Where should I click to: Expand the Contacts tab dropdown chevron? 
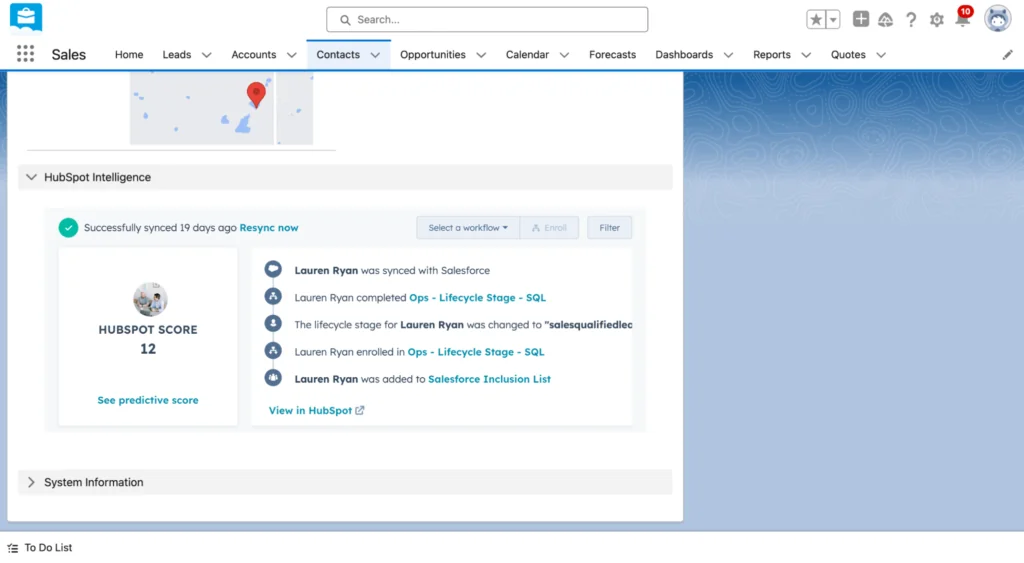pos(376,56)
